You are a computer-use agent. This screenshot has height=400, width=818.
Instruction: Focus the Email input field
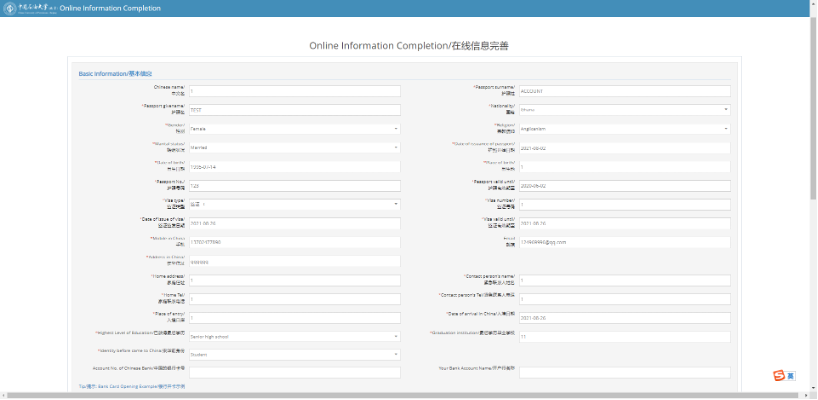pos(624,242)
